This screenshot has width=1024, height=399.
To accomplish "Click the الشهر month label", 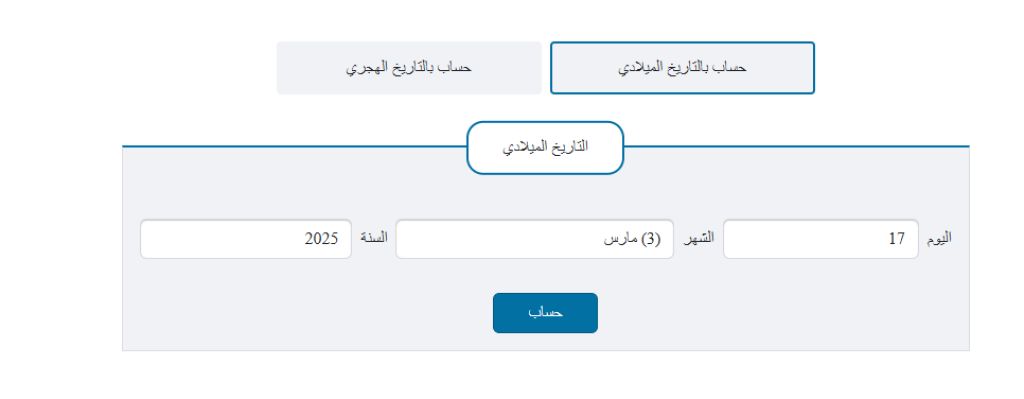I will pyautogui.click(x=699, y=238).
